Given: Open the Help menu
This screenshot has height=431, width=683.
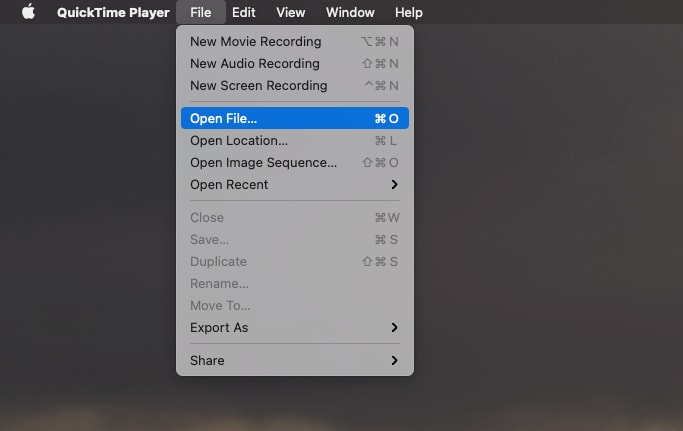Looking at the screenshot, I should coord(409,12).
